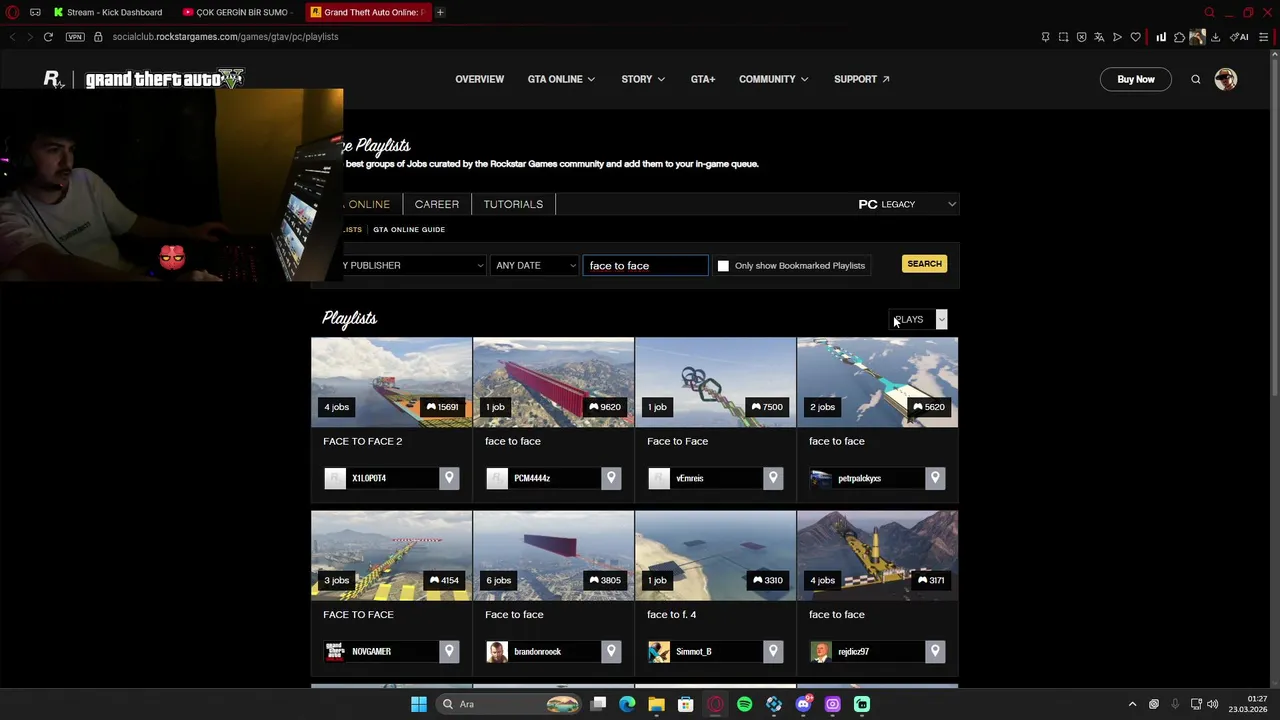Switch to the TUTORIALS tab
Viewport: 1280px width, 720px height.
tap(513, 204)
